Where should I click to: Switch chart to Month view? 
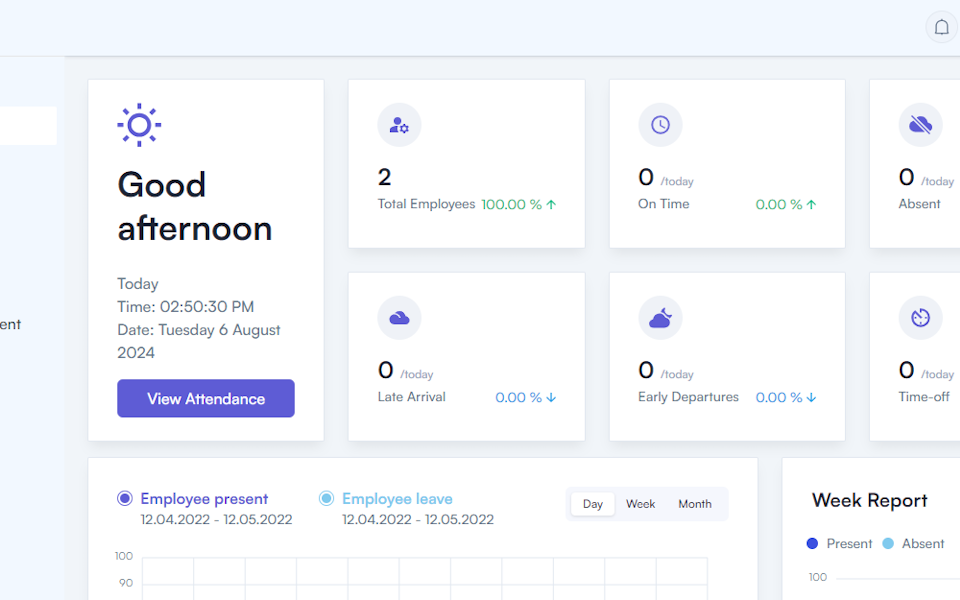pyautogui.click(x=695, y=504)
